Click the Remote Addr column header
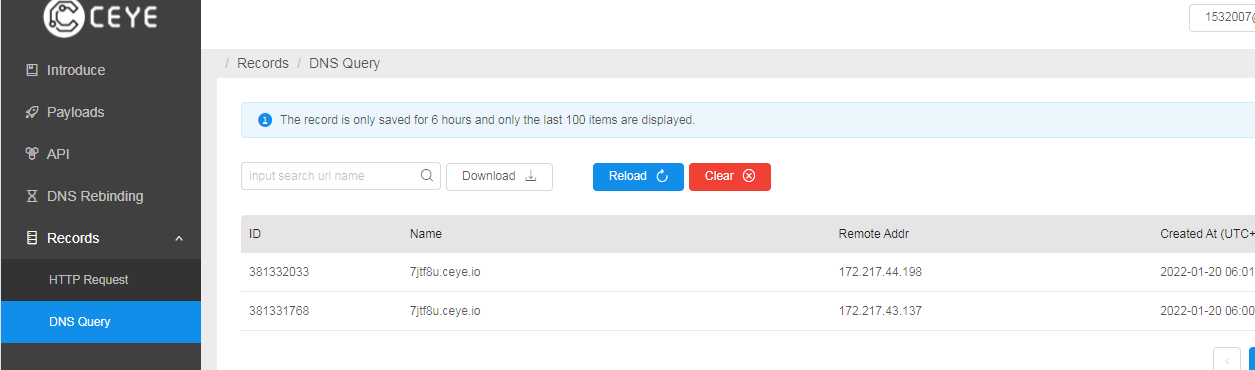 pos(874,234)
